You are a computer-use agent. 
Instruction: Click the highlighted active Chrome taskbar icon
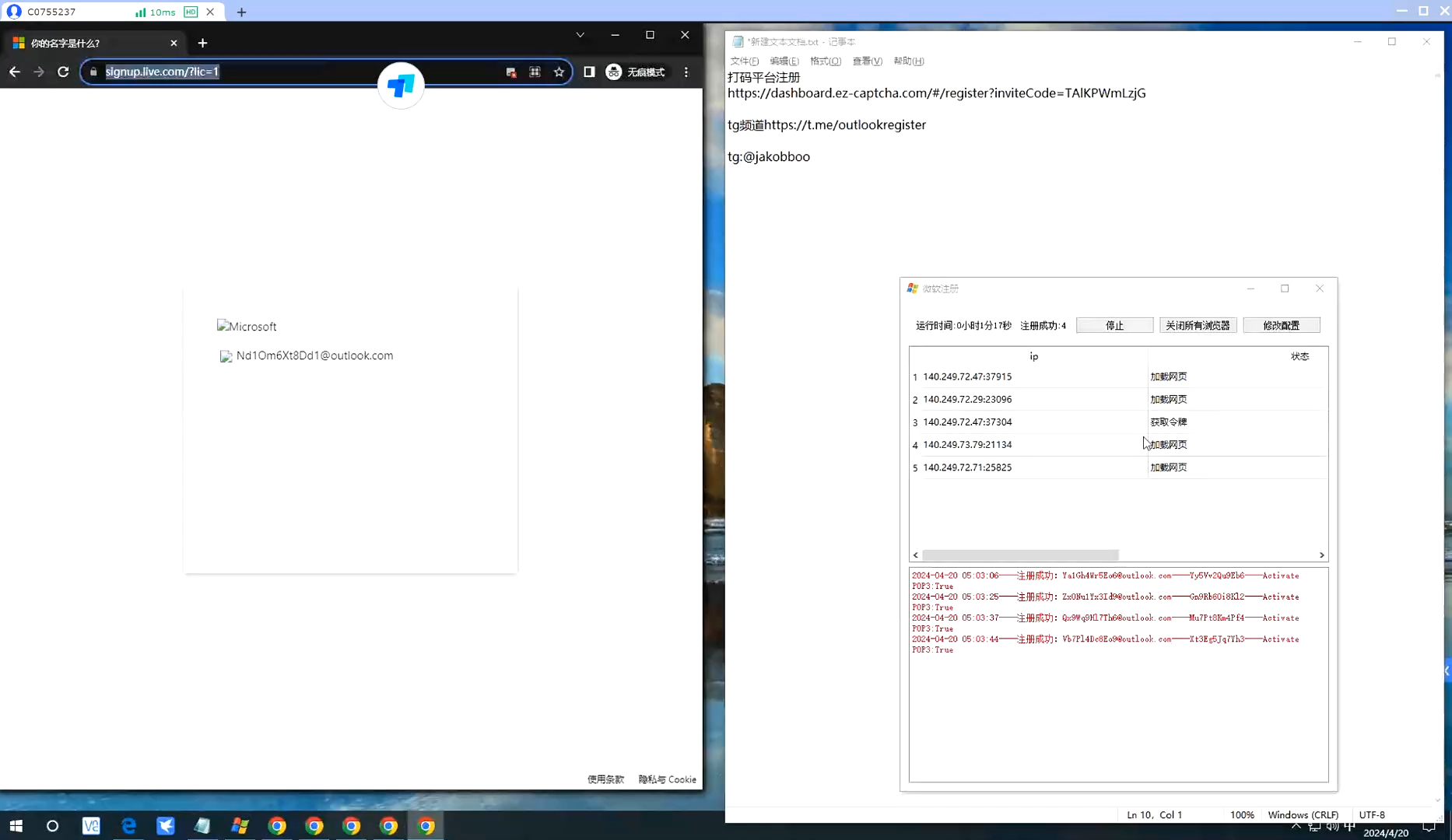[426, 825]
